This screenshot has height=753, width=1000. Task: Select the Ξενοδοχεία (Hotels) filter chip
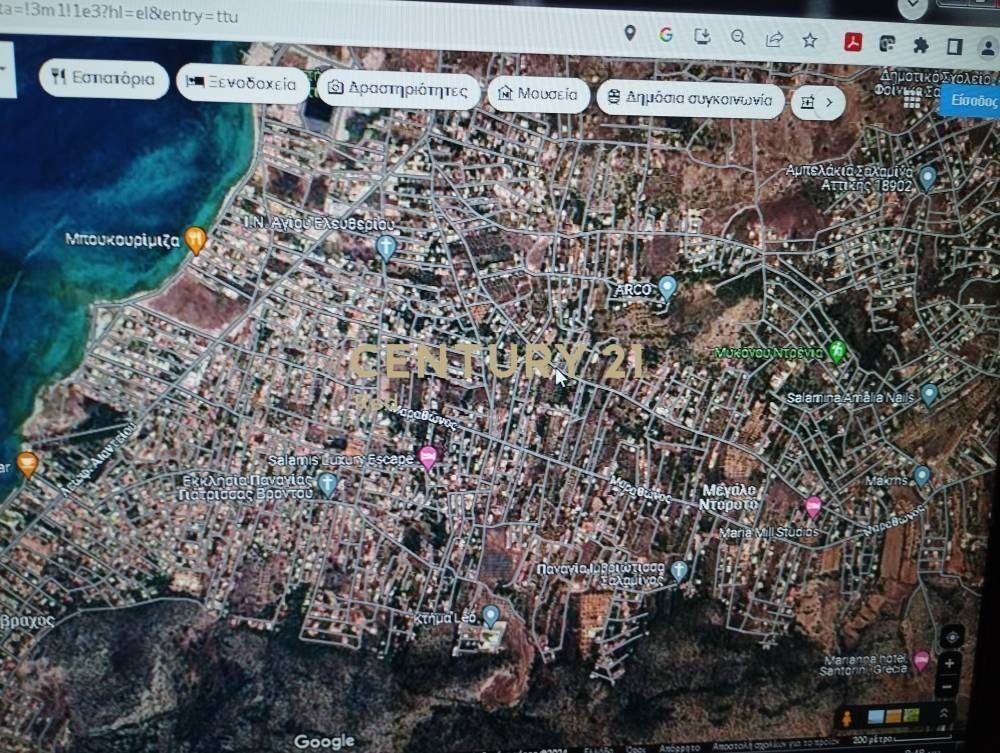242,85
